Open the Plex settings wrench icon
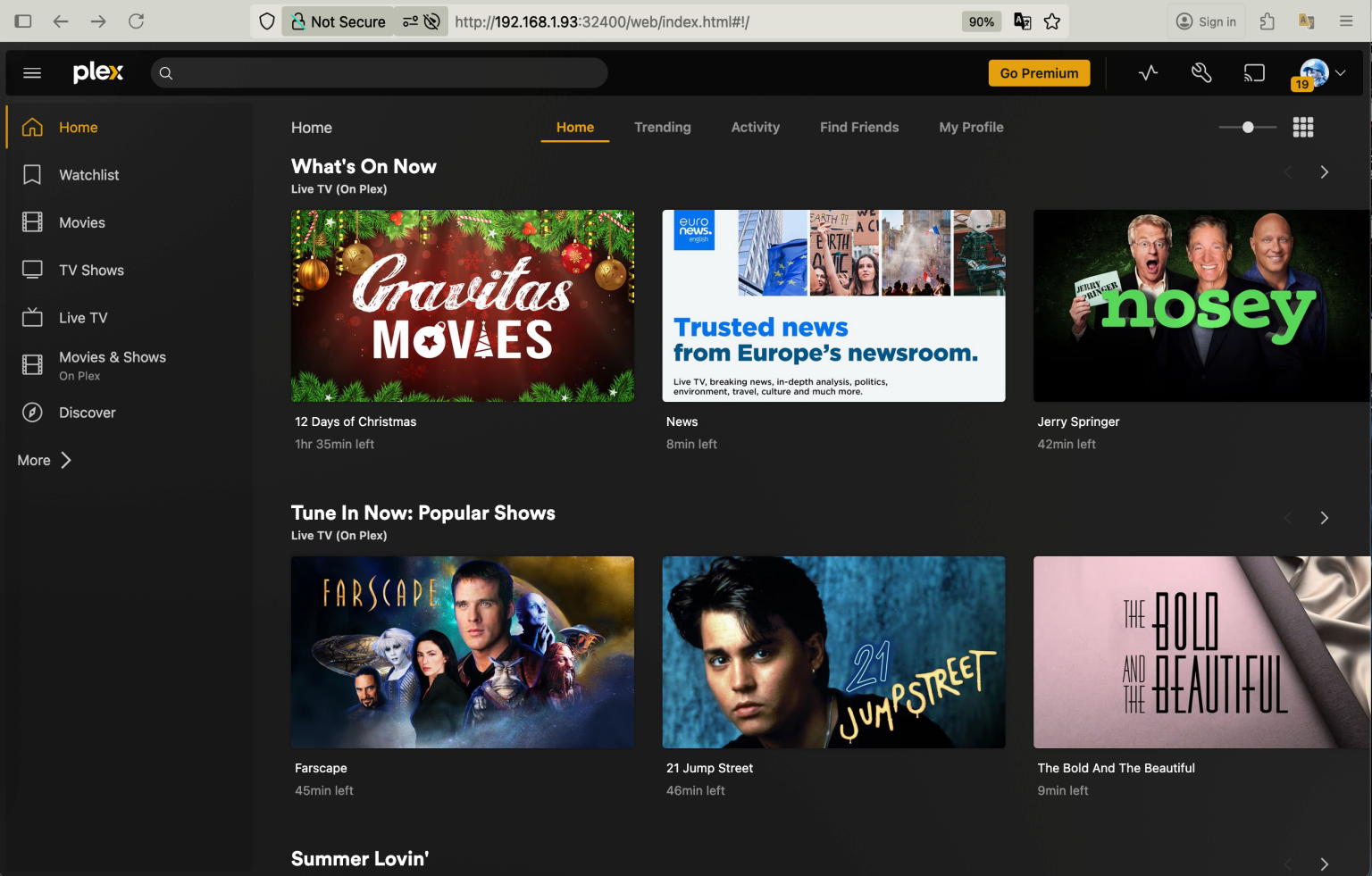Screen dimensions: 1372x876 tap(1200, 72)
